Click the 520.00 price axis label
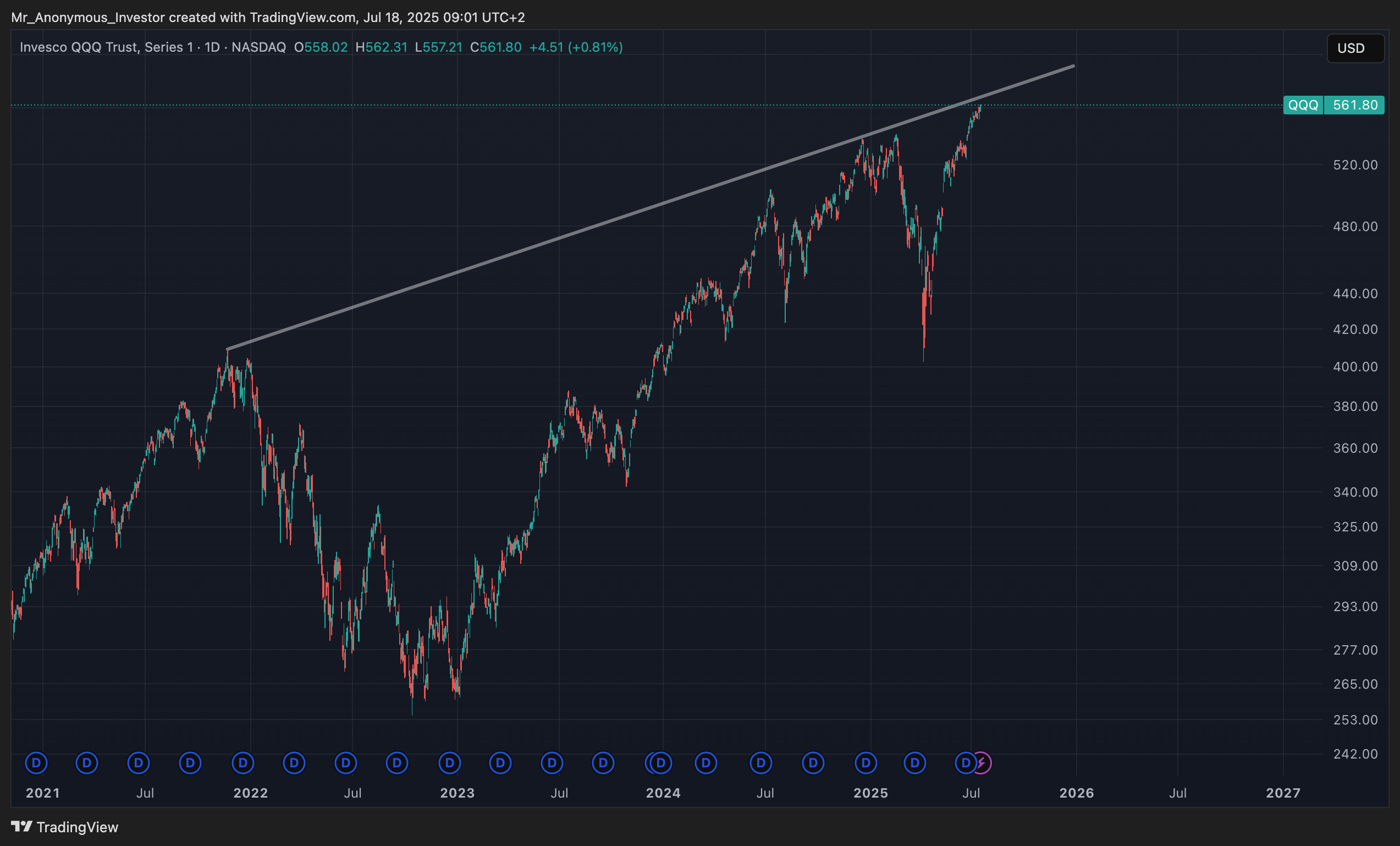 click(x=1355, y=165)
